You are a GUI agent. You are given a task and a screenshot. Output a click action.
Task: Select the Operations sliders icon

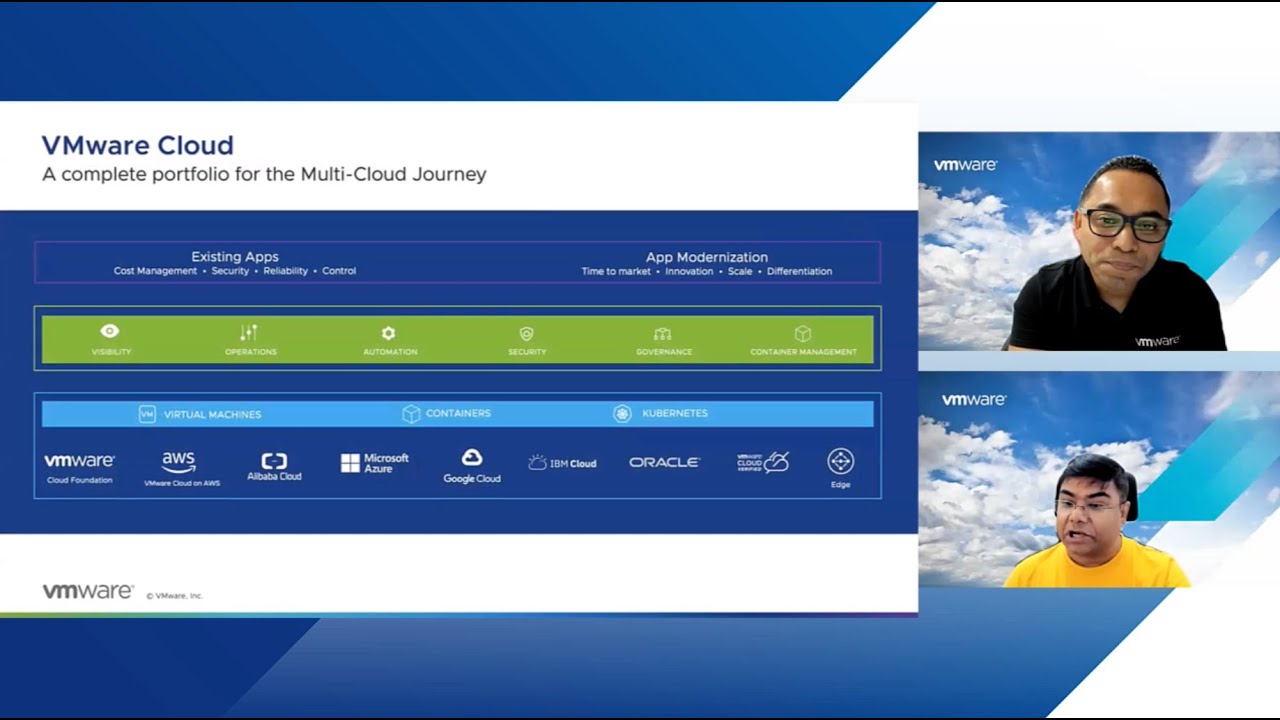coord(249,332)
